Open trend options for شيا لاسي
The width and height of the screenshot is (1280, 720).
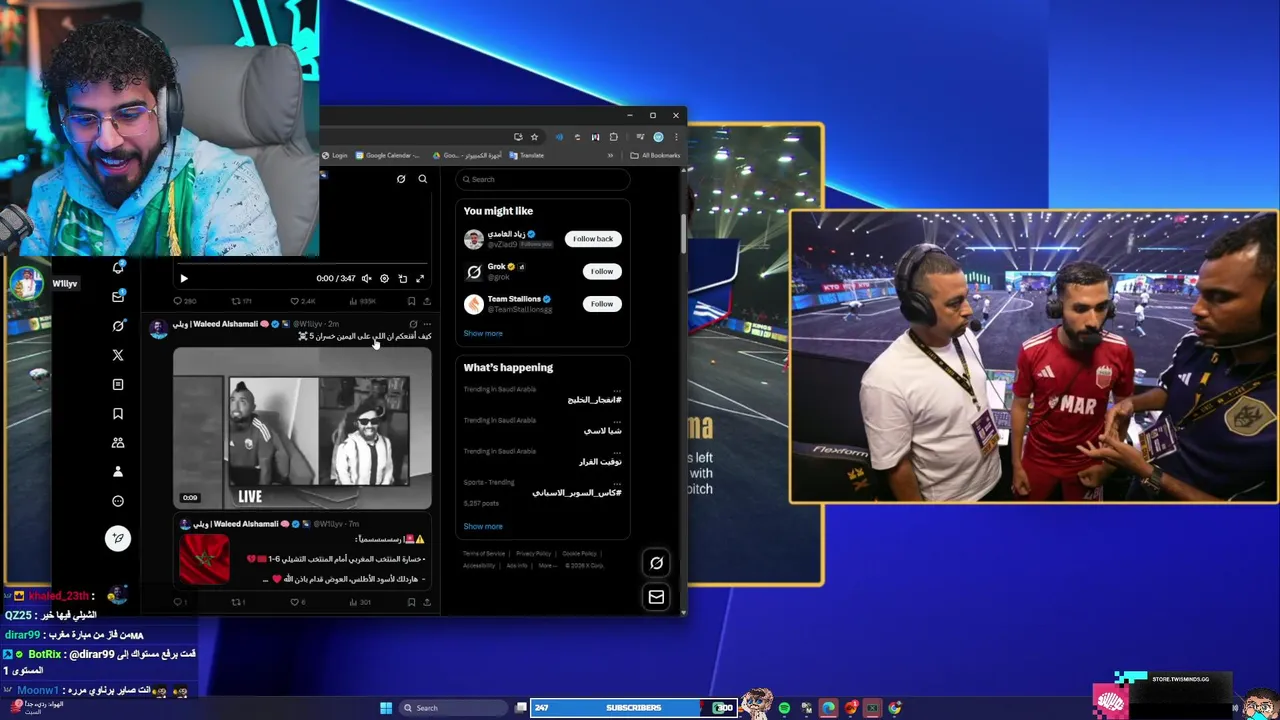(617, 420)
